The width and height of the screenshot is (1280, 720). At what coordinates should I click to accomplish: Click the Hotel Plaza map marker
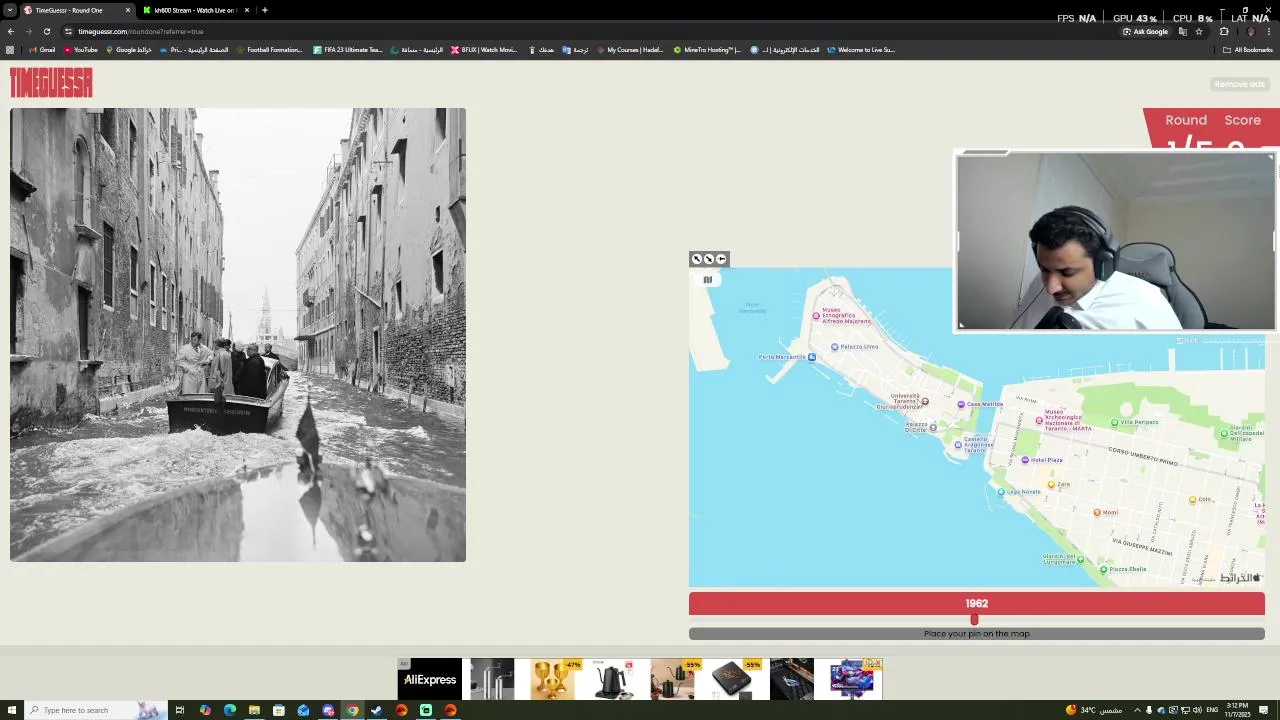point(1025,460)
